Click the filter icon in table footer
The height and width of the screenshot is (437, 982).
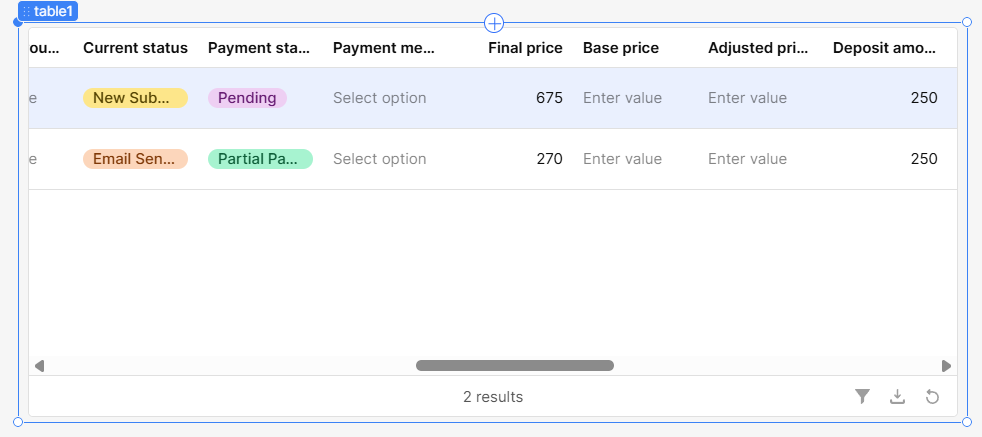click(x=862, y=397)
